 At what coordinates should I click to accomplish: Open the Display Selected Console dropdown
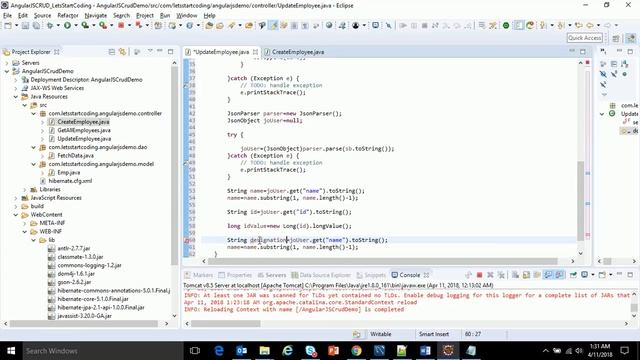coord(593,275)
